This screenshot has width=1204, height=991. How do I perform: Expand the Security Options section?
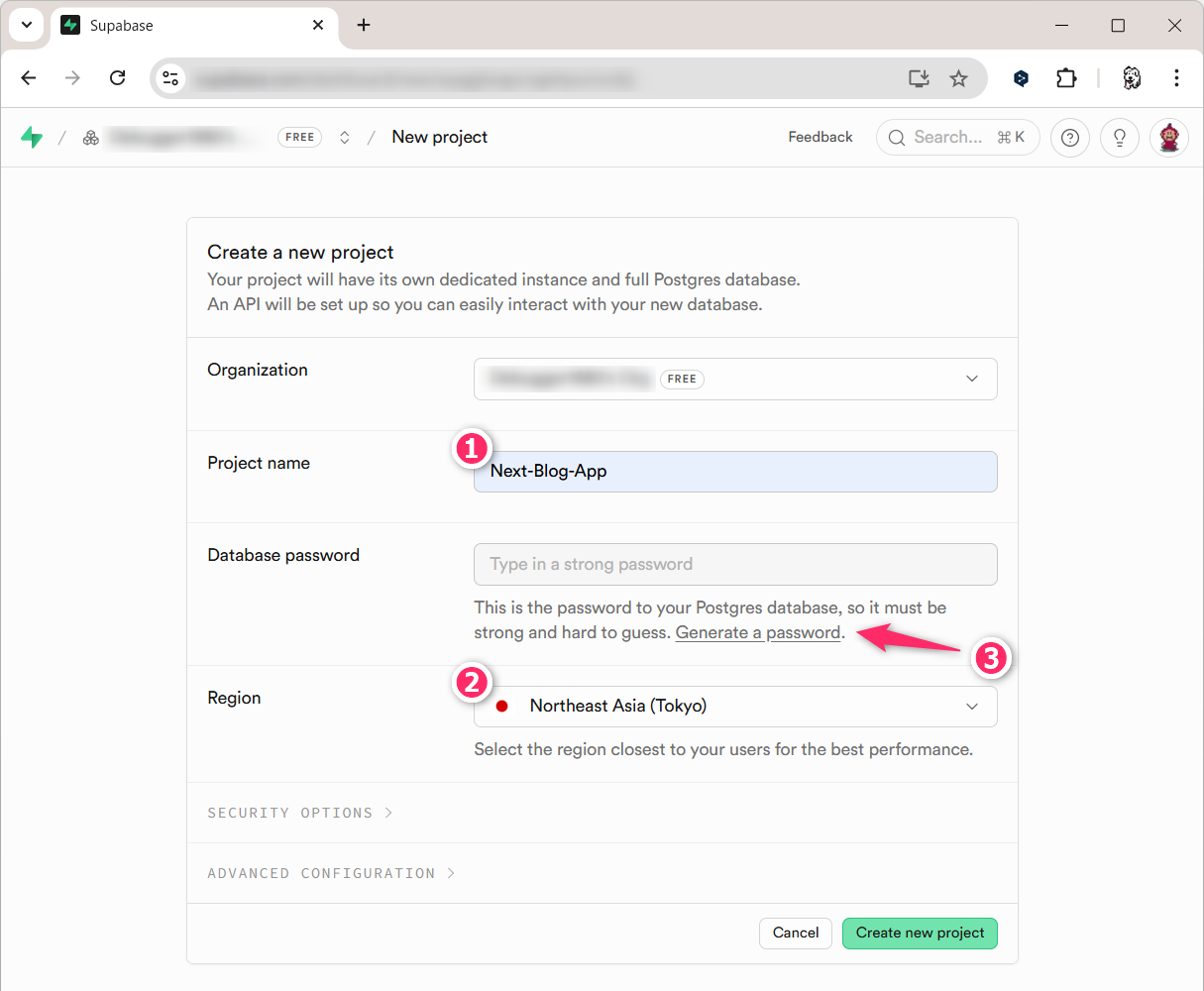click(x=299, y=813)
